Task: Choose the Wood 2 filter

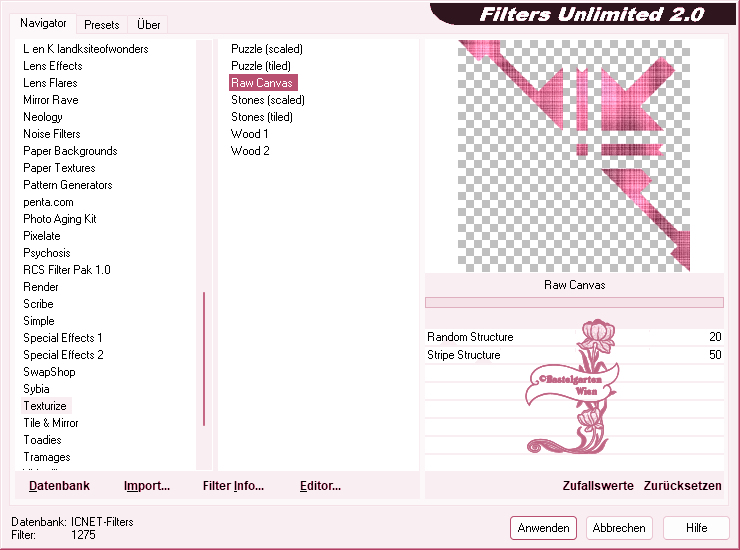Action: [x=250, y=151]
